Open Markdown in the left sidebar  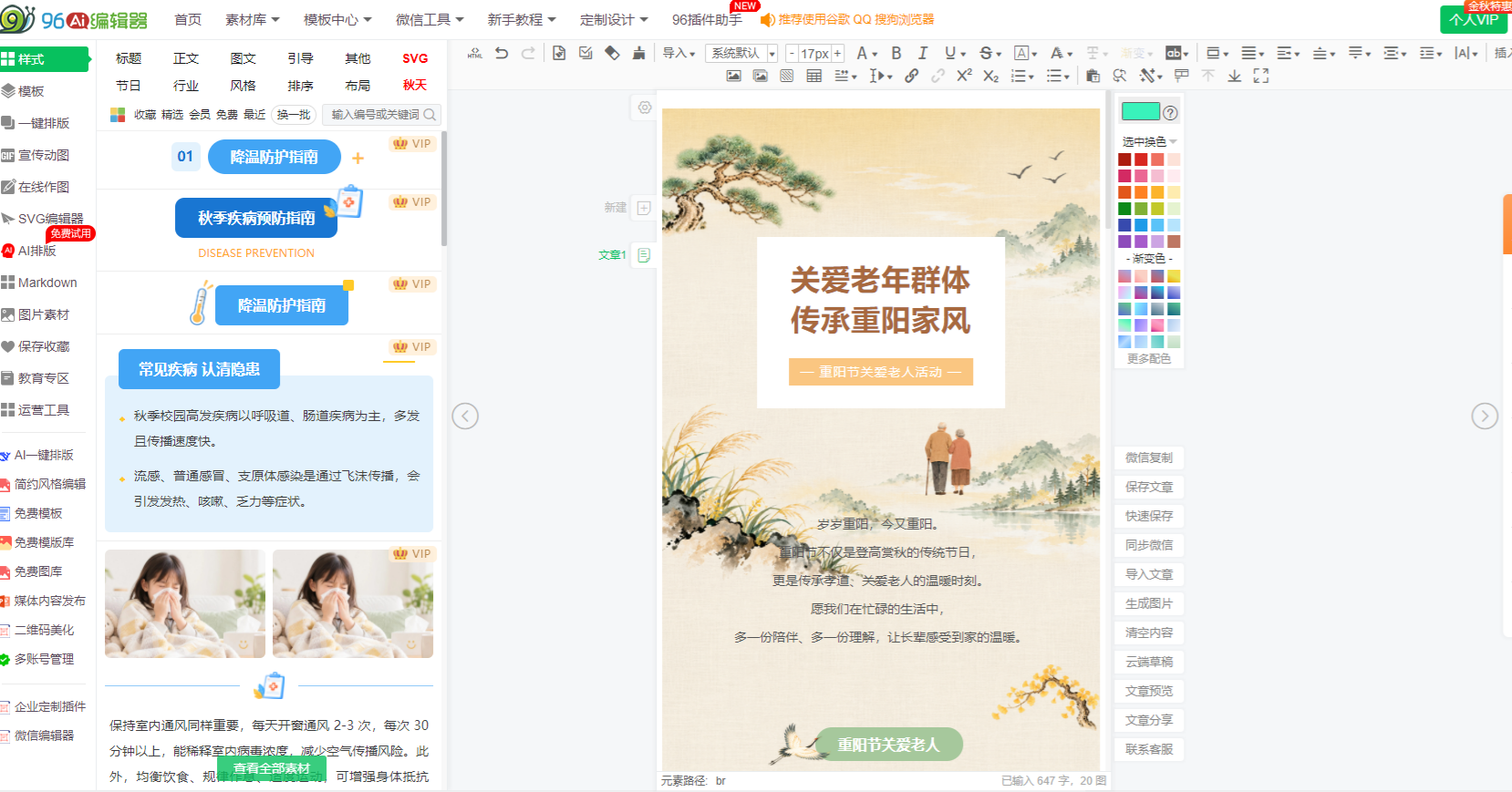[40, 283]
